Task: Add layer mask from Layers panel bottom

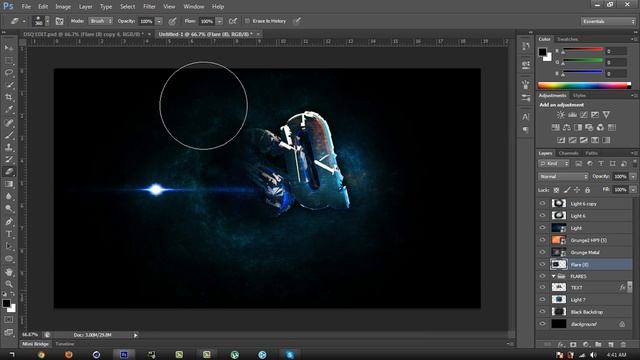Action: coord(573,345)
